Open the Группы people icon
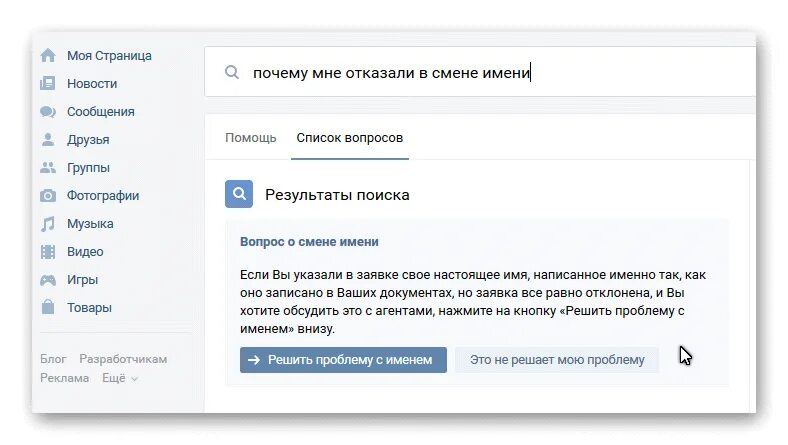The image size is (788, 445). [48, 167]
